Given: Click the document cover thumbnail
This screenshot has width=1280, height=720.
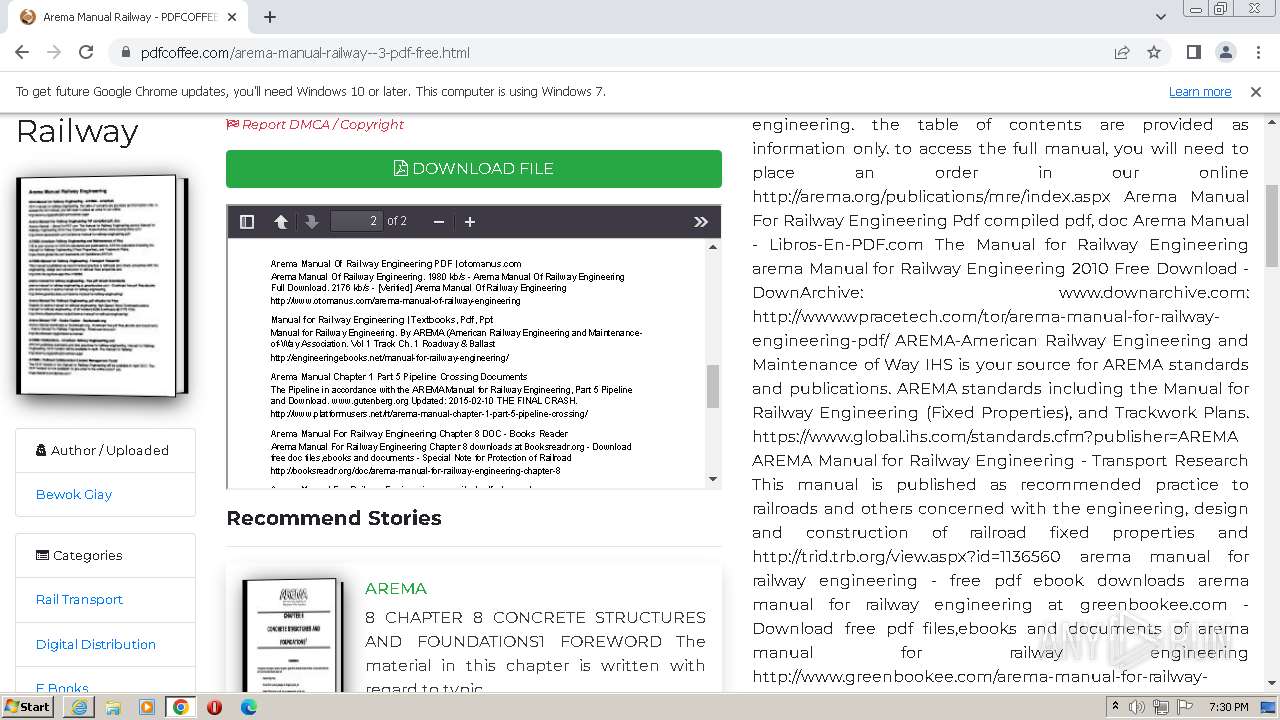Looking at the screenshot, I should click(x=102, y=286).
